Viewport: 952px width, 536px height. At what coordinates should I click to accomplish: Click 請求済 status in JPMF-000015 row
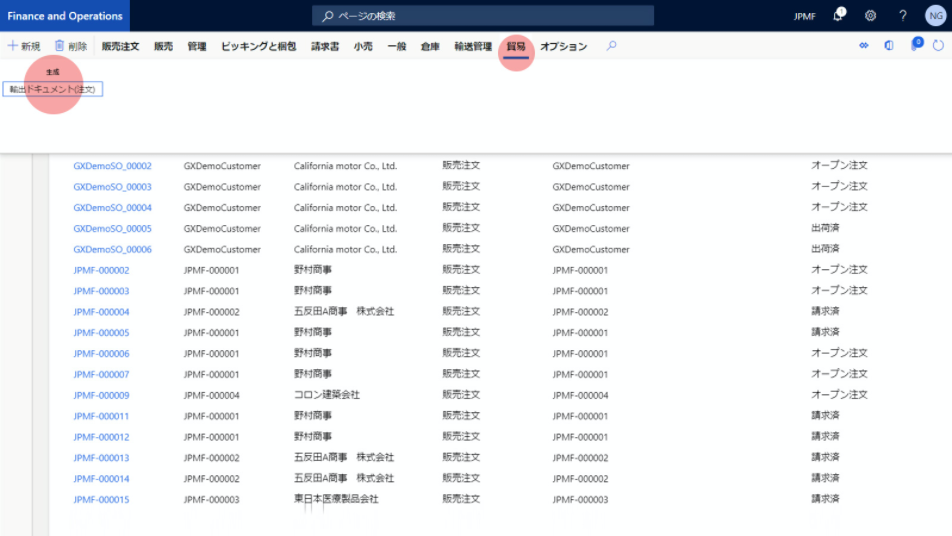[x=825, y=498]
